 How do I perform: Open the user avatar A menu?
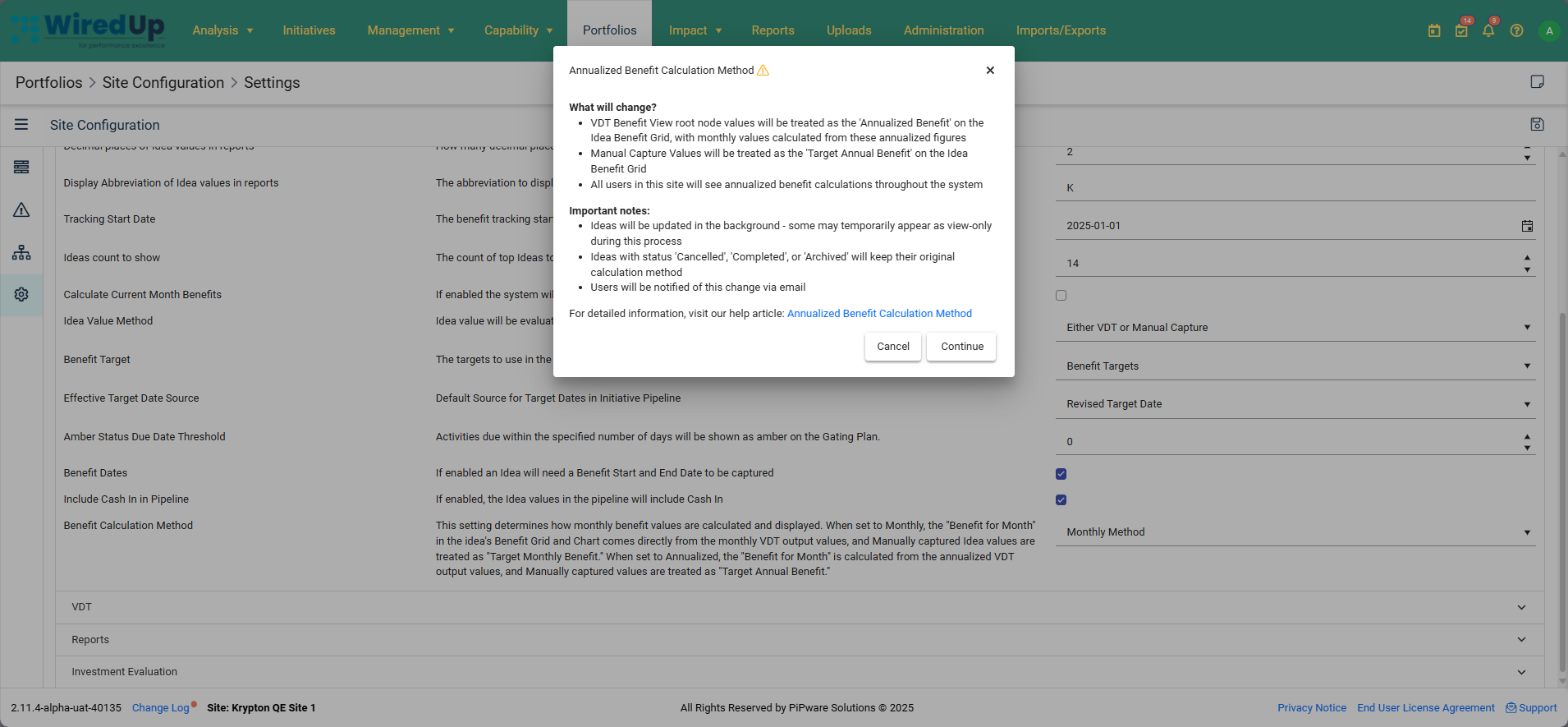click(1549, 30)
